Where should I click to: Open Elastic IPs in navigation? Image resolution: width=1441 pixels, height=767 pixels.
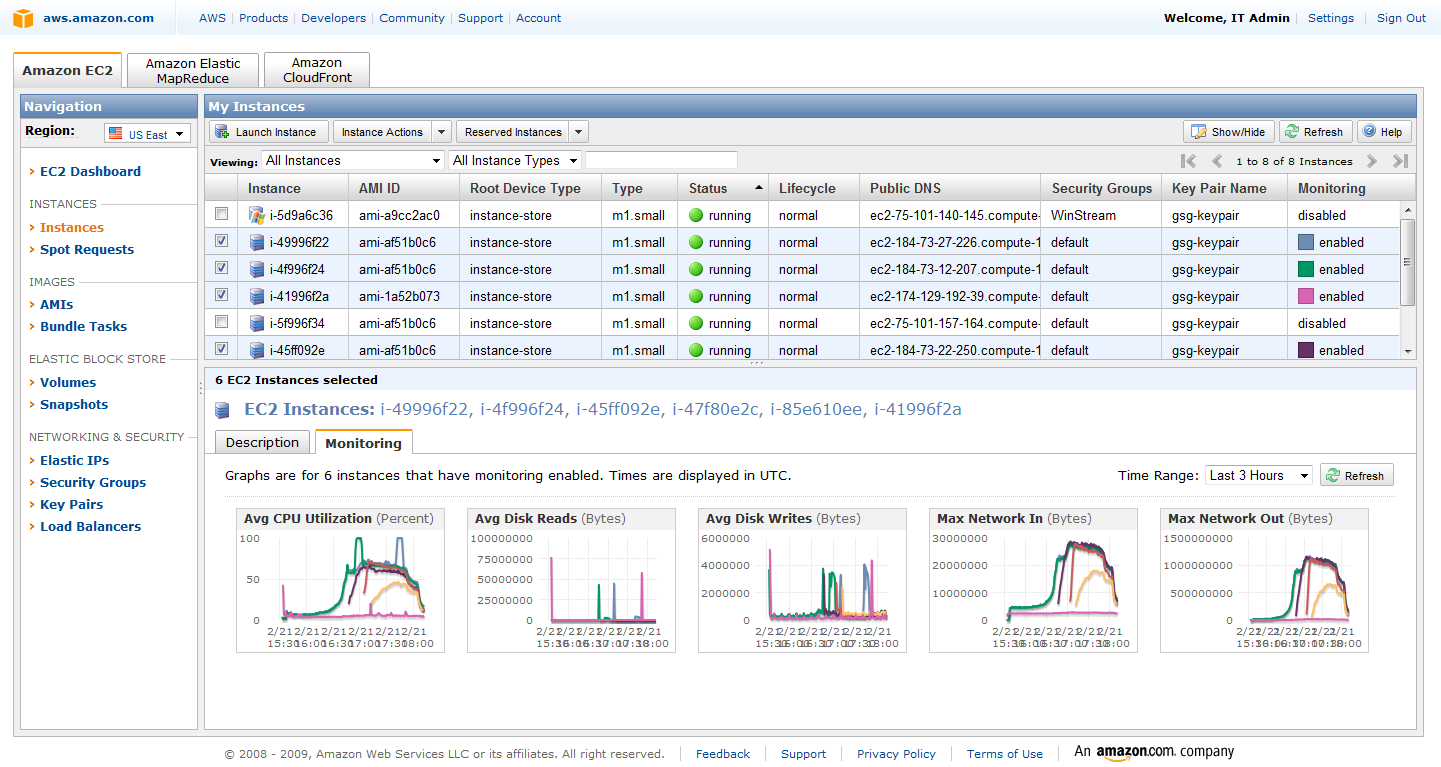tap(75, 460)
